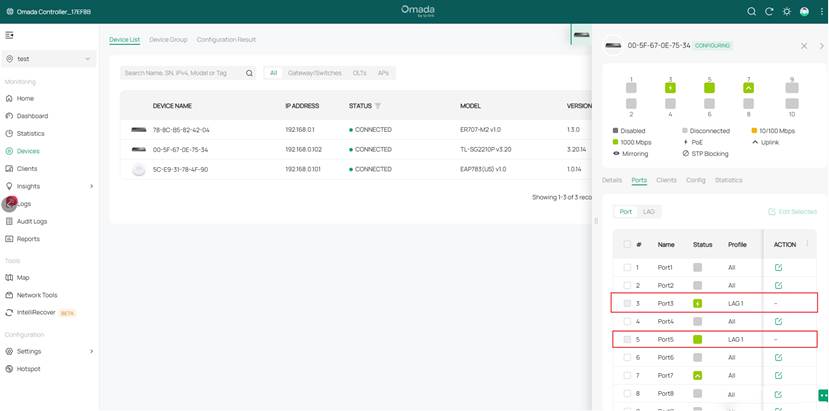This screenshot has width=829, height=411.
Task: Expand the Insights menu arrow
Action: (x=91, y=186)
